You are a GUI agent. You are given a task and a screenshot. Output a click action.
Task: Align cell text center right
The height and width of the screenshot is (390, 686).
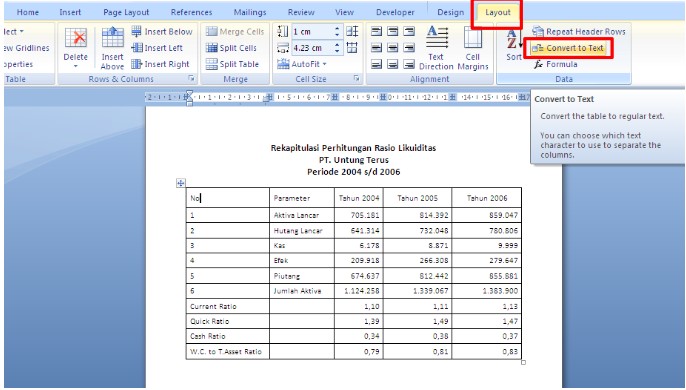409,48
